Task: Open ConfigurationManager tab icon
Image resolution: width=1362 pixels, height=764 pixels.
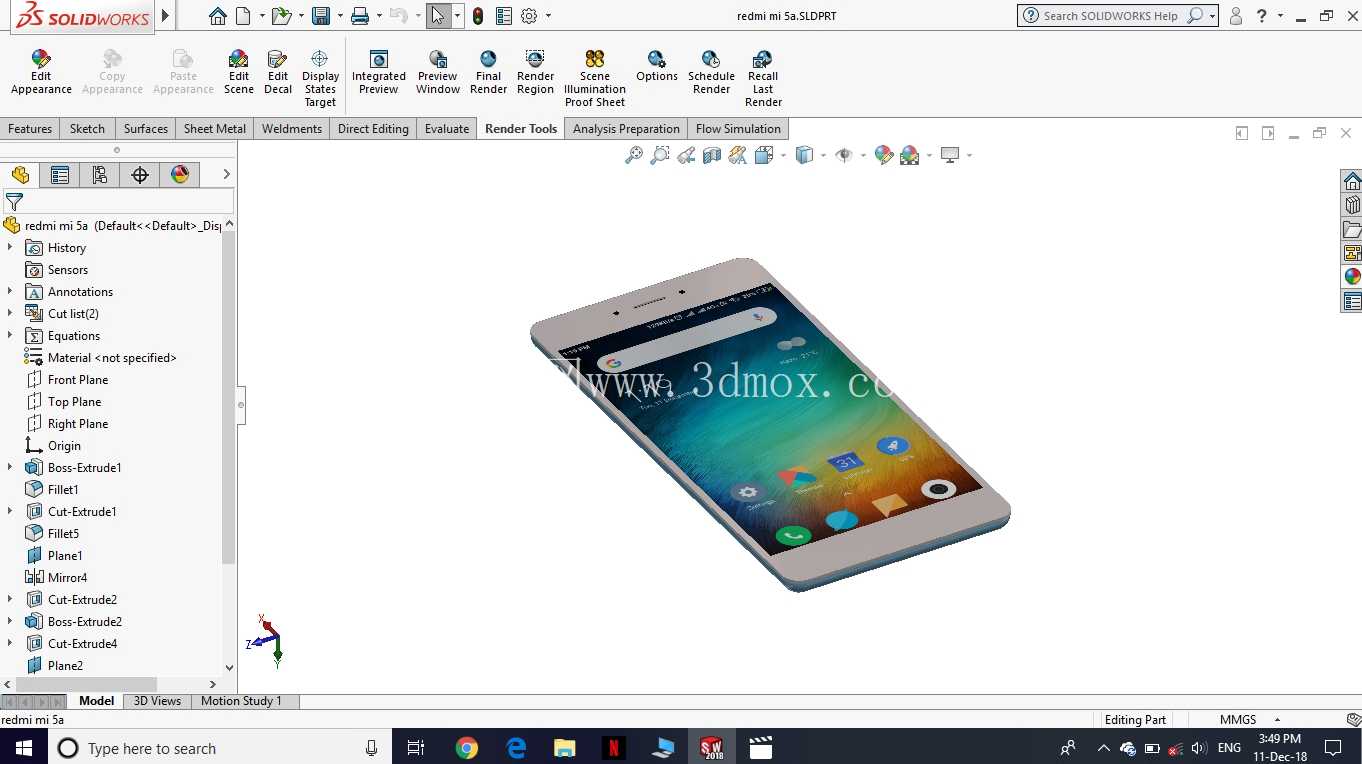Action: point(100,175)
